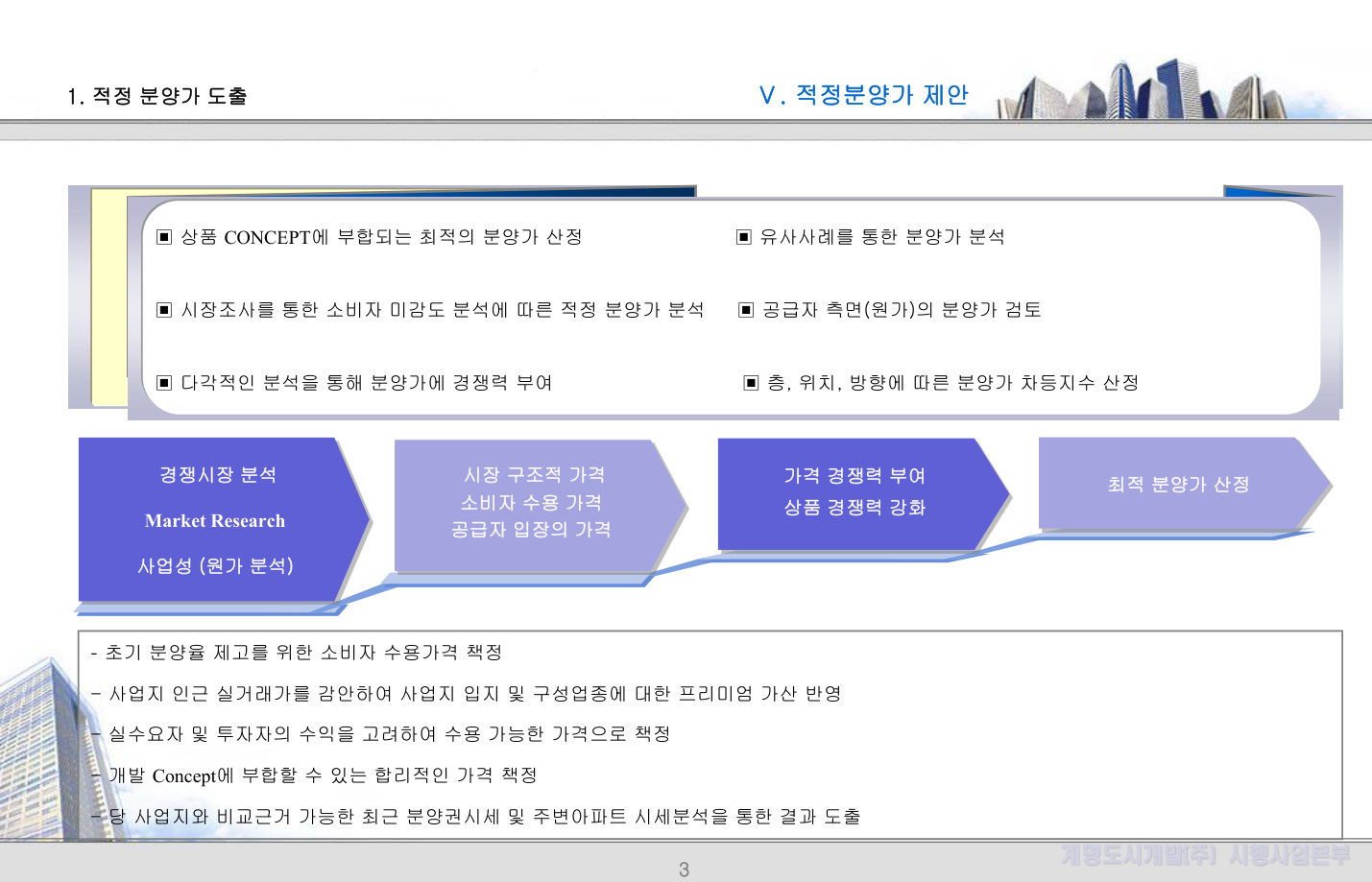Click the footer text '계명도시개발(주) 시행사업본부'
Viewport: 1372px width, 882px height.
tap(1206, 854)
